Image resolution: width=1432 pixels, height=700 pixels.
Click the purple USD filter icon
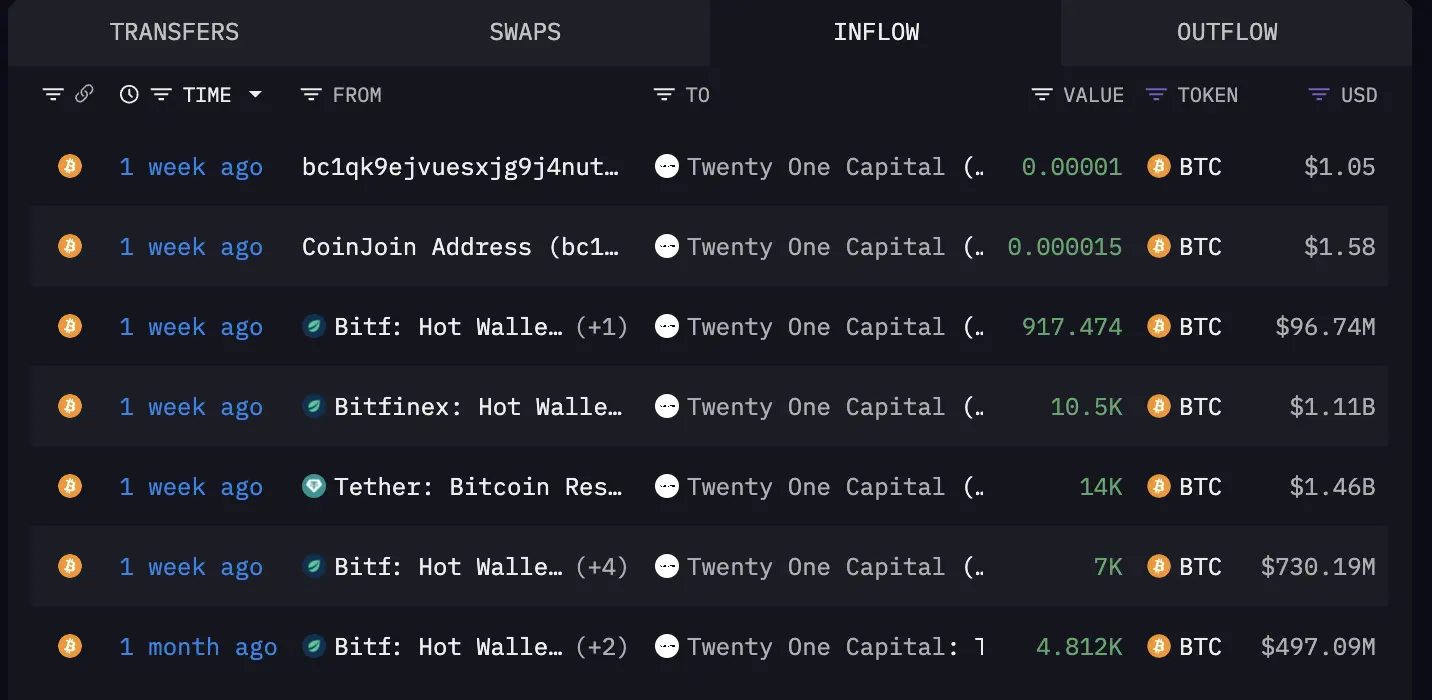(1319, 95)
